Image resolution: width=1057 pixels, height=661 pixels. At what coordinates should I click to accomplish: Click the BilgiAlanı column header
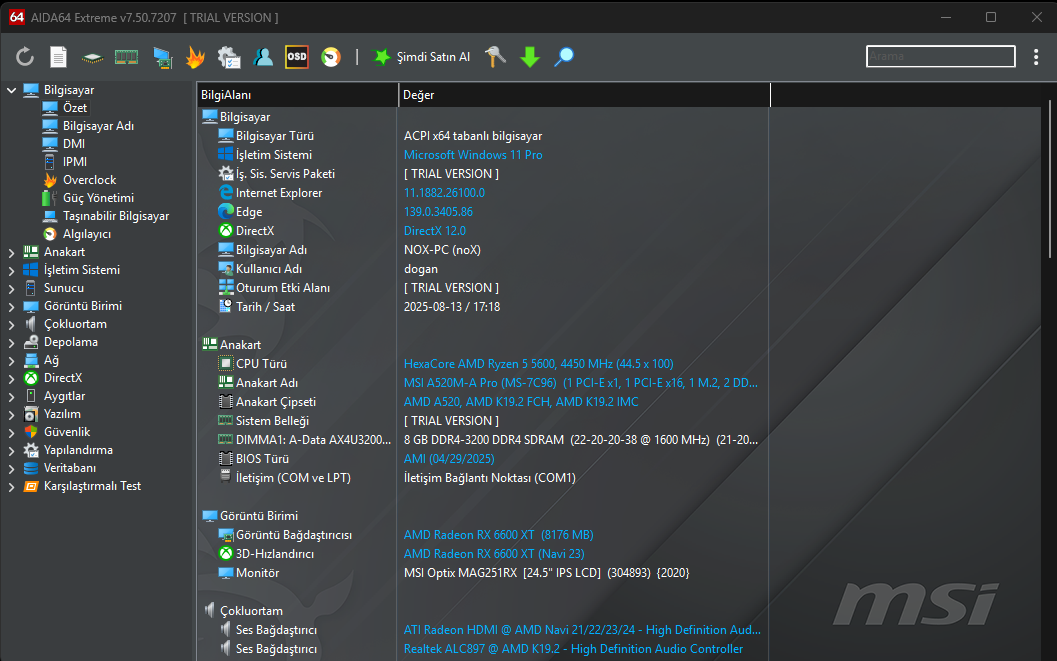click(x=297, y=95)
